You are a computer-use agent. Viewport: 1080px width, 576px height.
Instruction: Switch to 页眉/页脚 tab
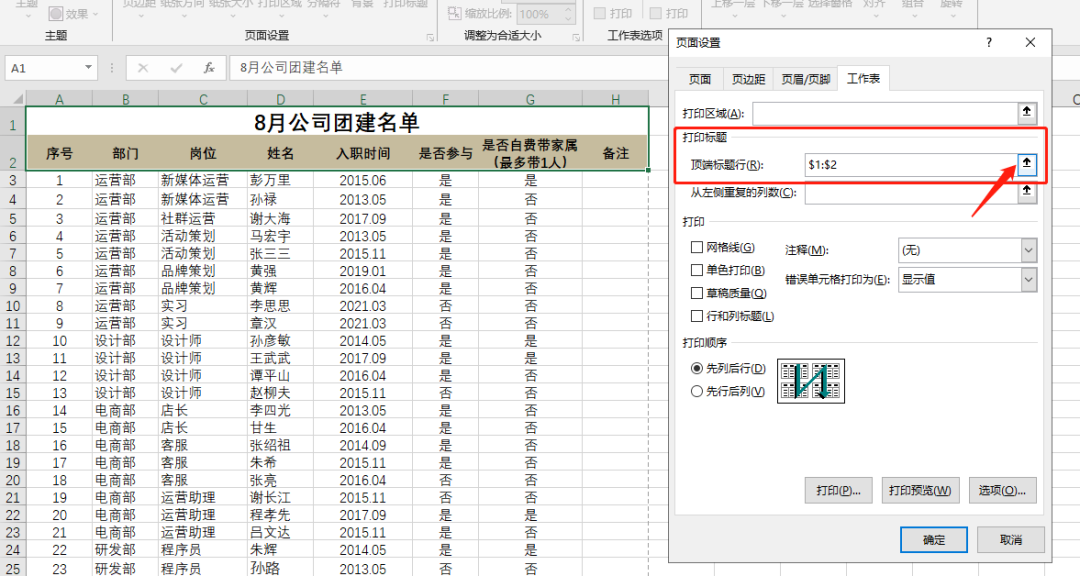coord(806,79)
